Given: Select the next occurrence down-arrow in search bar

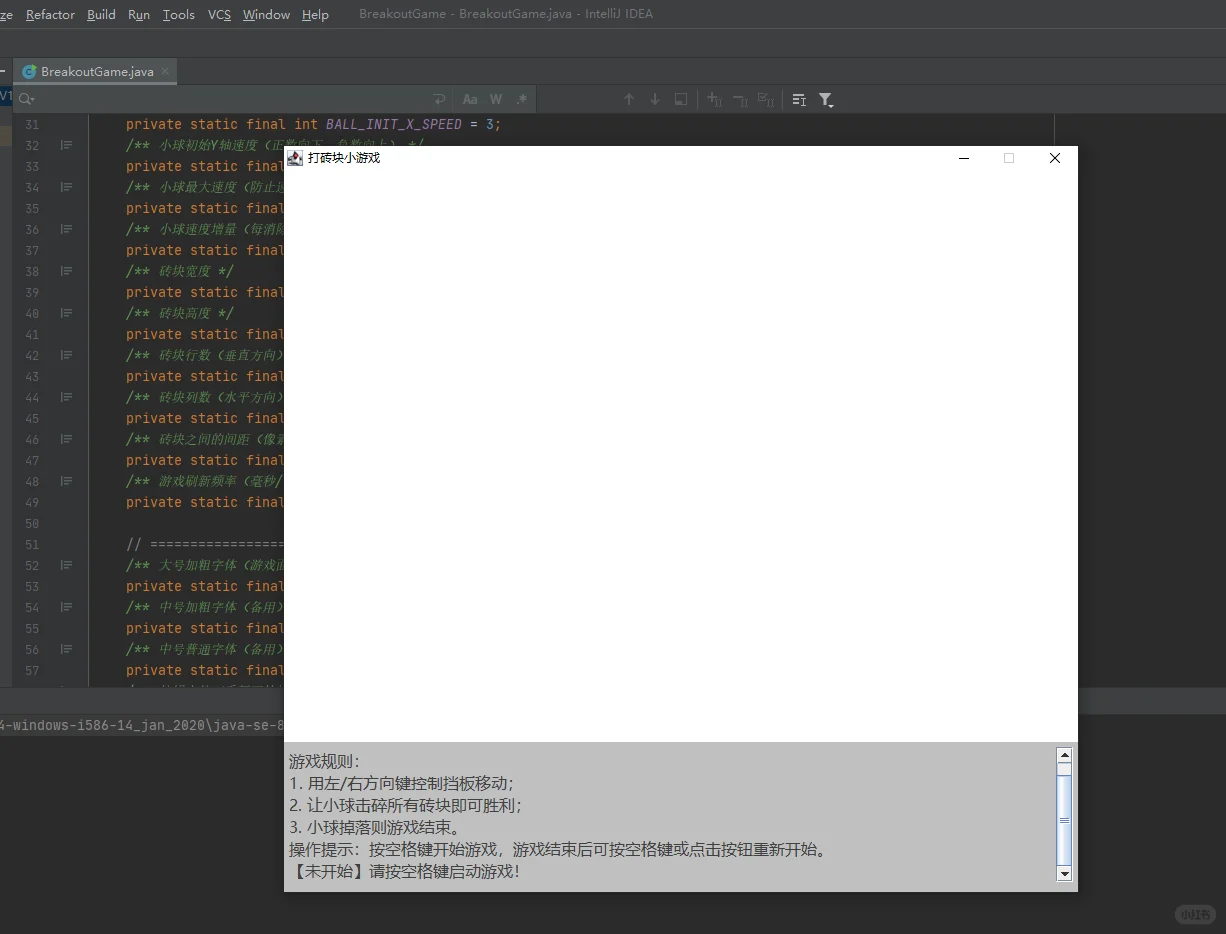Looking at the screenshot, I should pyautogui.click(x=654, y=99).
